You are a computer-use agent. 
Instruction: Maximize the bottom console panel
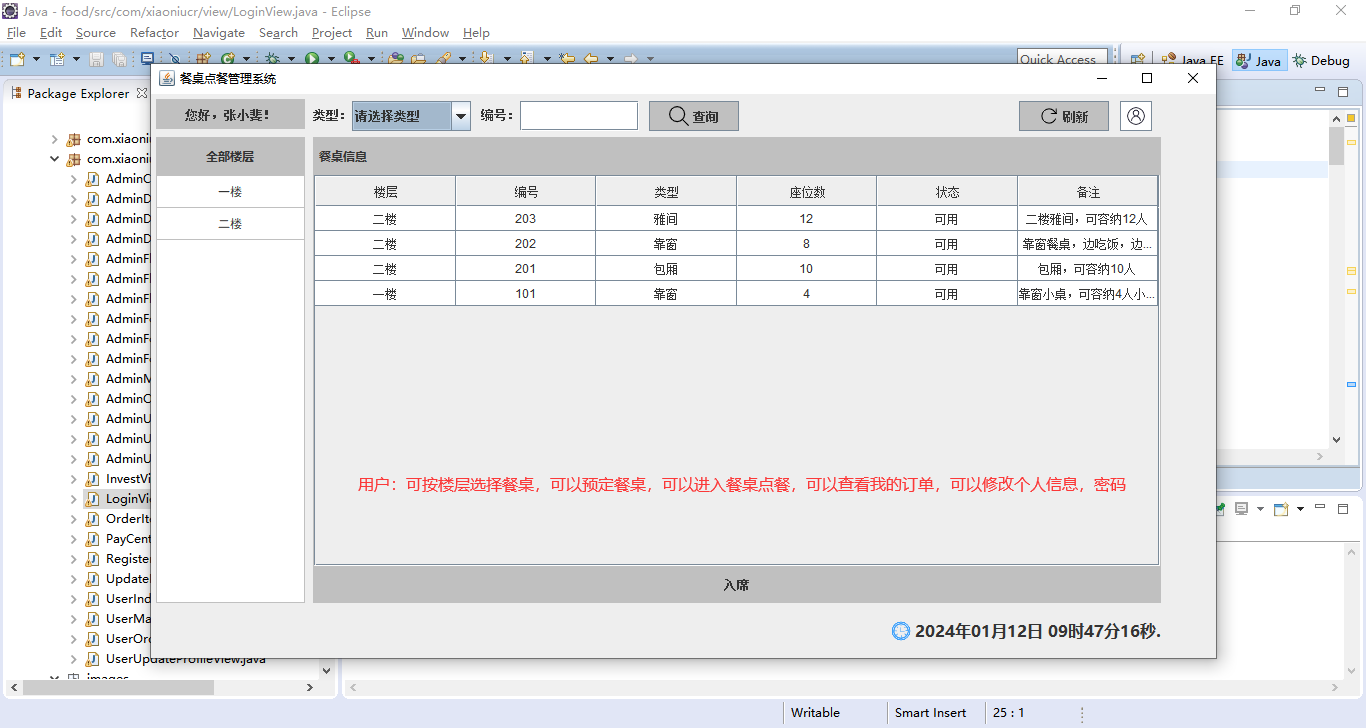[1343, 508]
